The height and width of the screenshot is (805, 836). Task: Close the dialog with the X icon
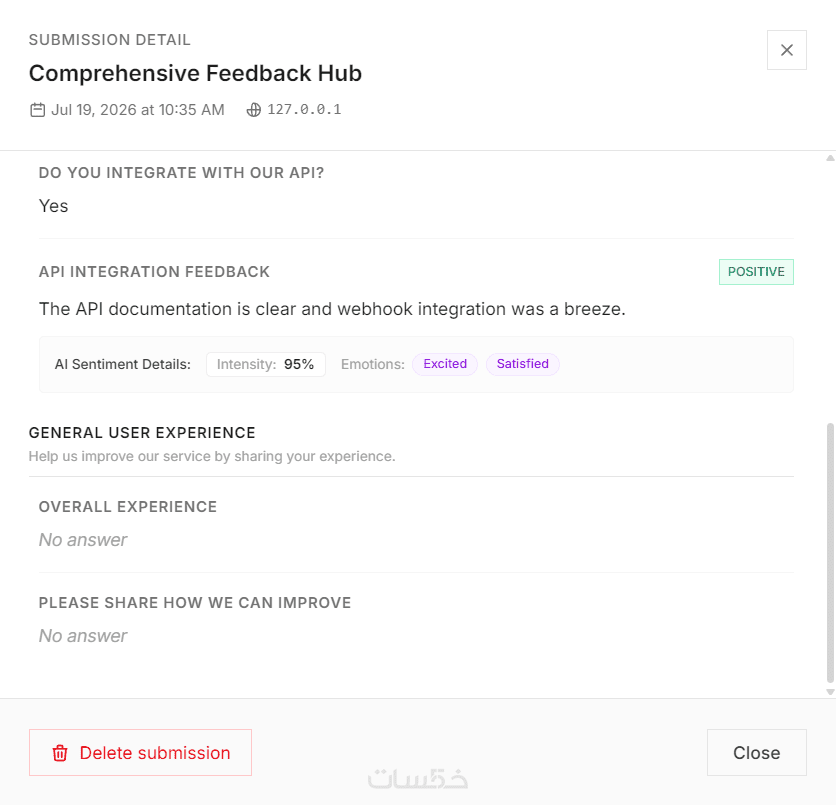786,50
